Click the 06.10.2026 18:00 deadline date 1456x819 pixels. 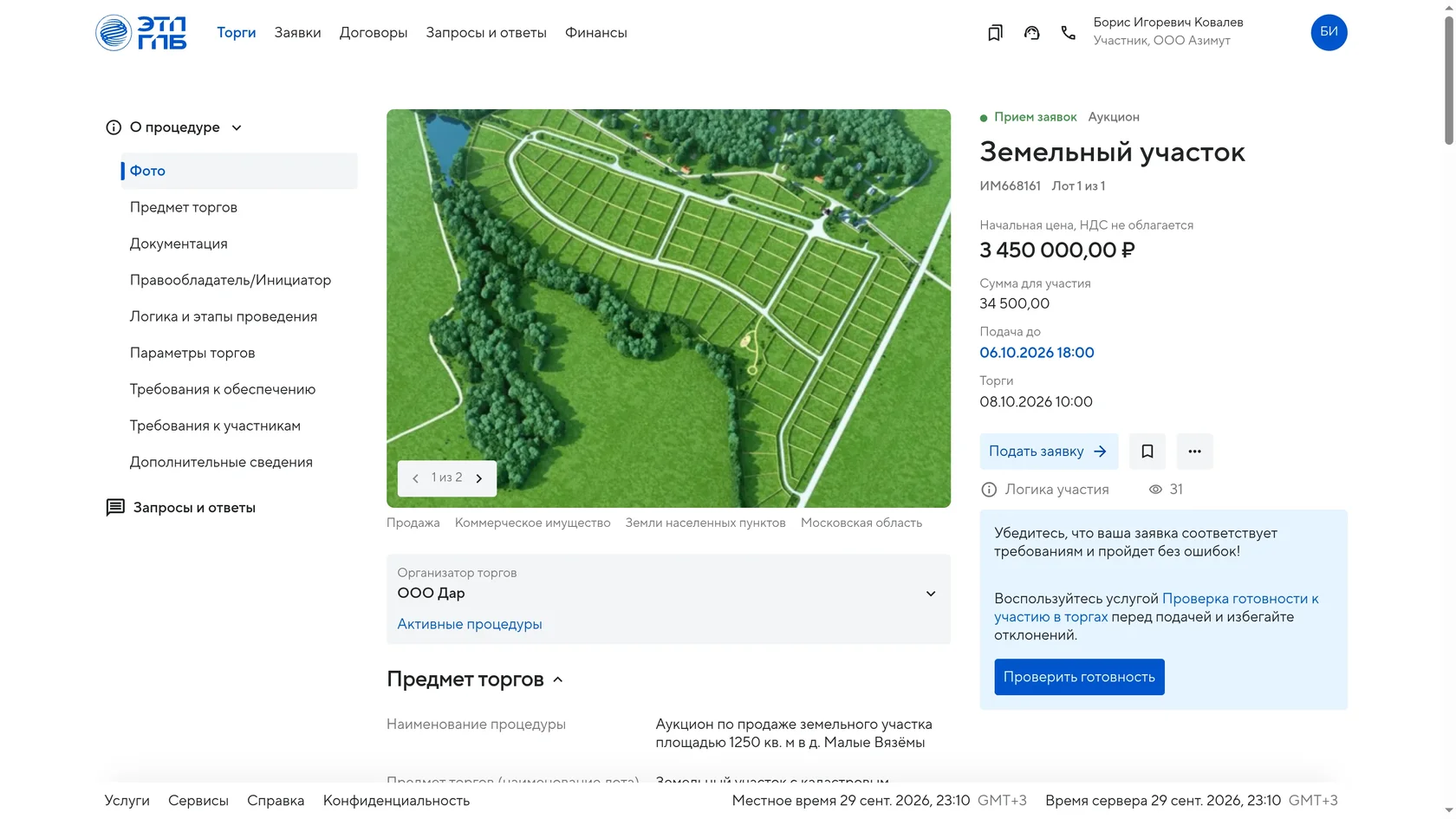pos(1037,353)
